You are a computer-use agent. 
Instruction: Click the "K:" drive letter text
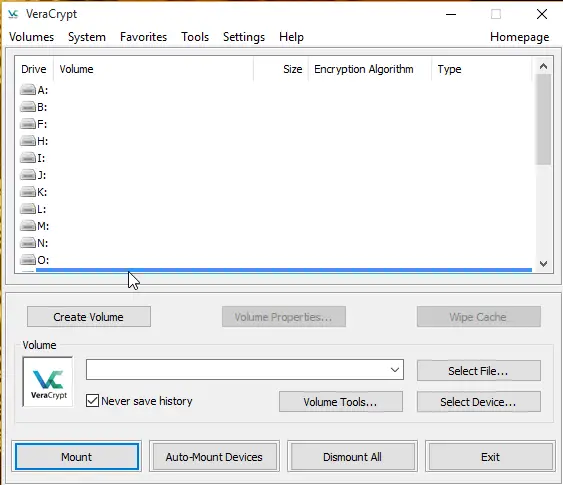tap(42, 192)
